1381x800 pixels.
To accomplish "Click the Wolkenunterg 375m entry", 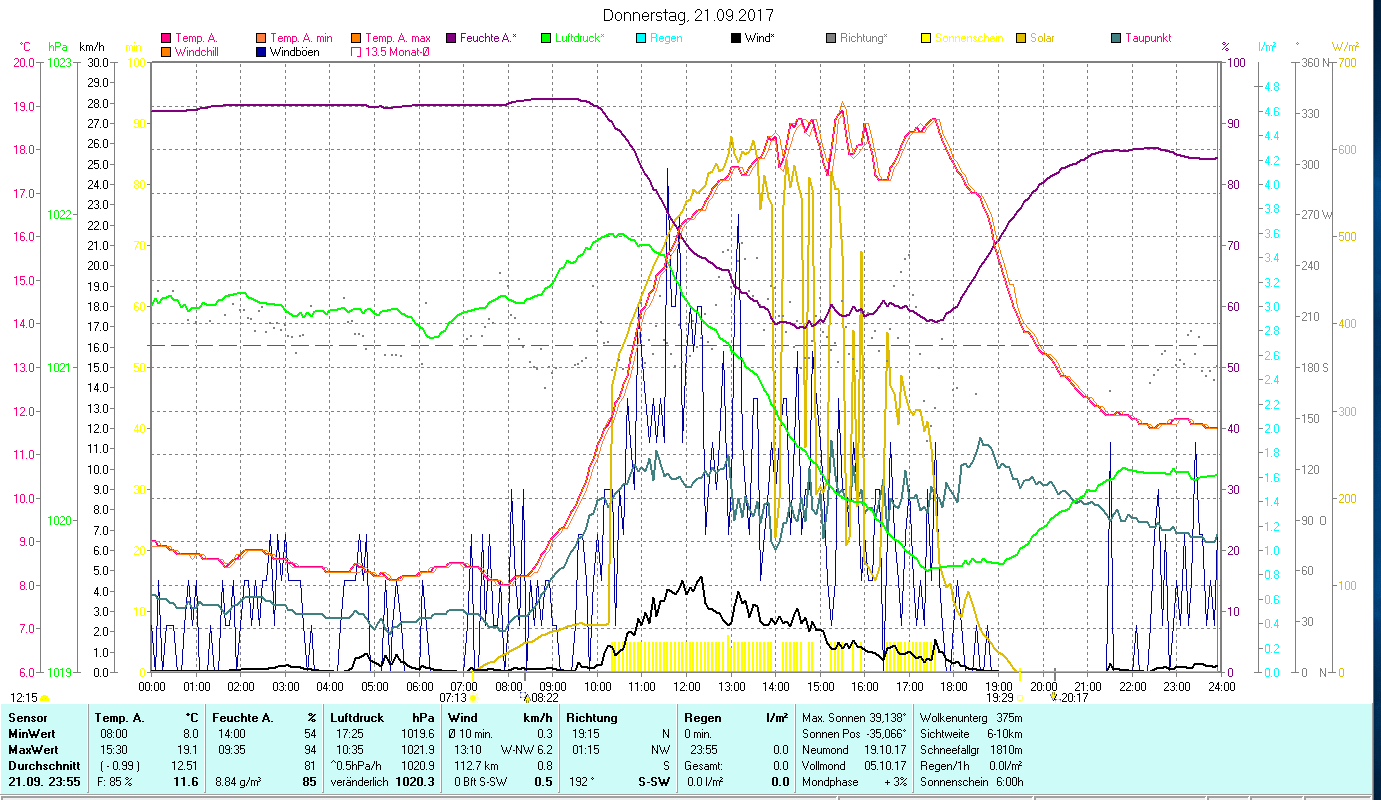I will click(x=970, y=718).
